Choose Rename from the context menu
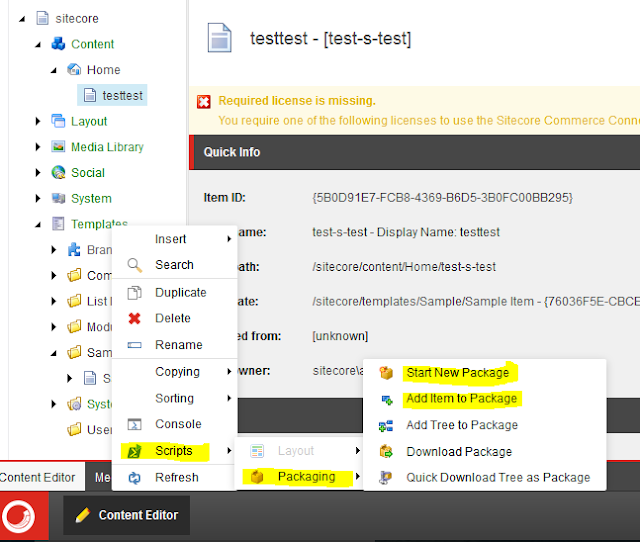This screenshot has width=640, height=542. point(175,345)
